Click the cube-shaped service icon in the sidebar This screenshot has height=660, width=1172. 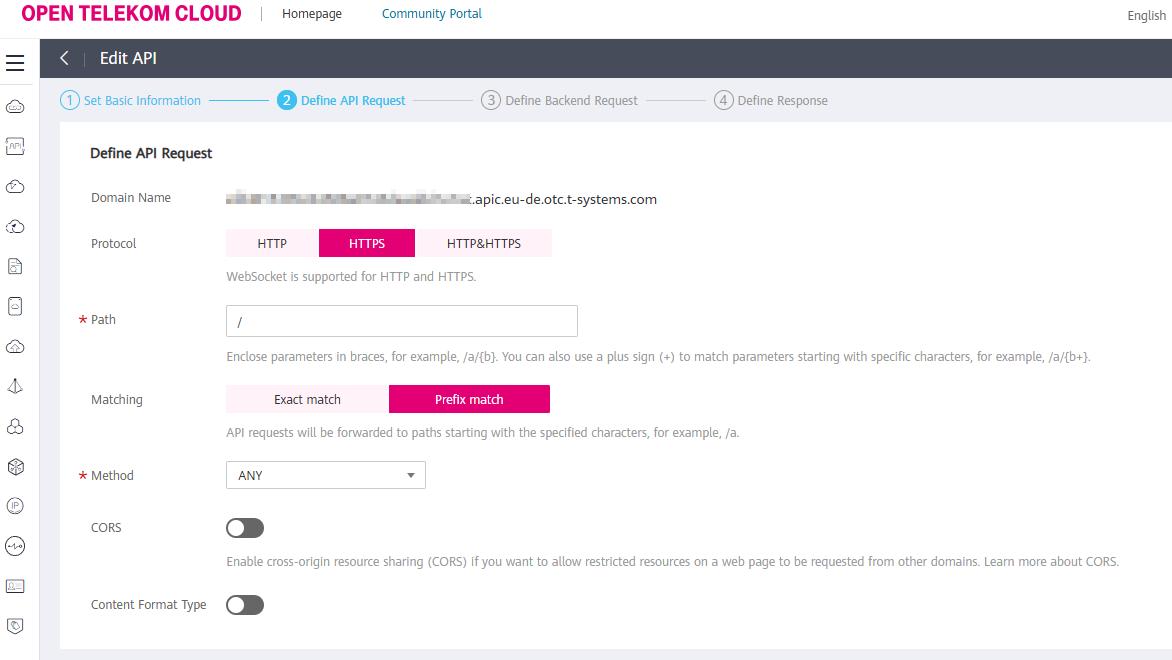click(15, 466)
